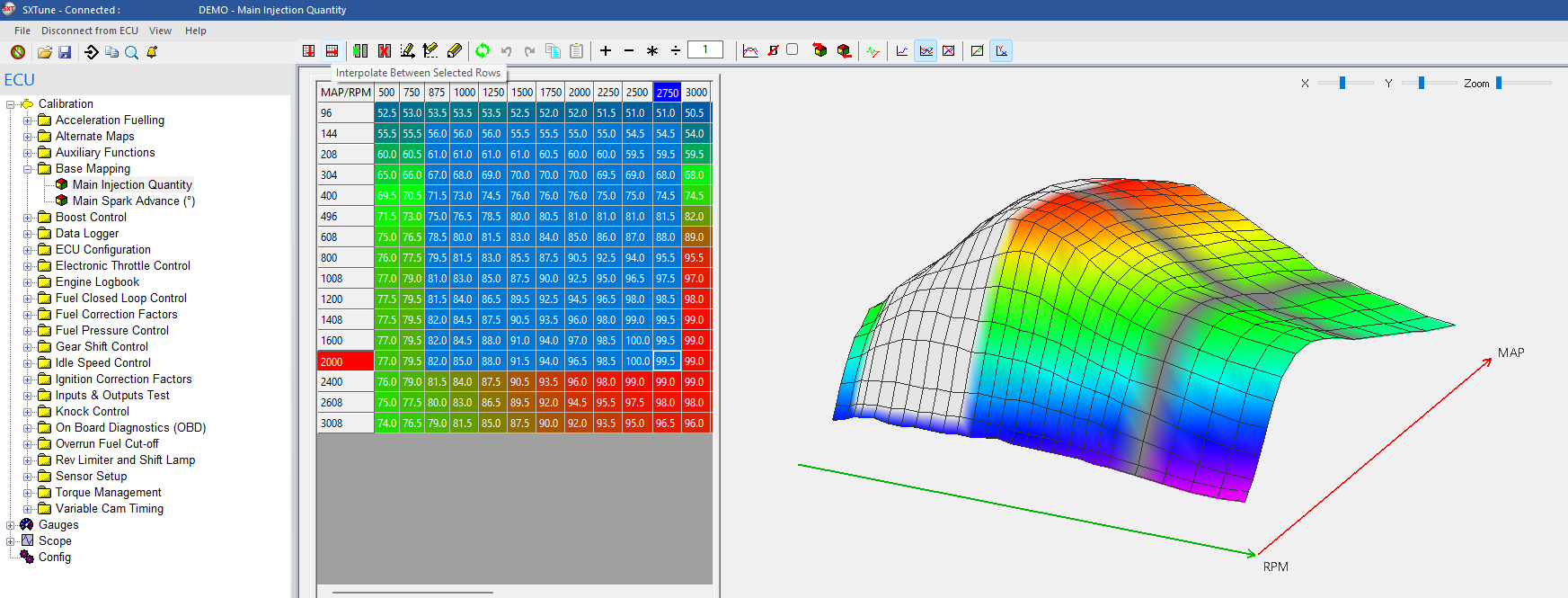Select the 2000 MAP row header
The image size is (1568, 598).
click(346, 361)
